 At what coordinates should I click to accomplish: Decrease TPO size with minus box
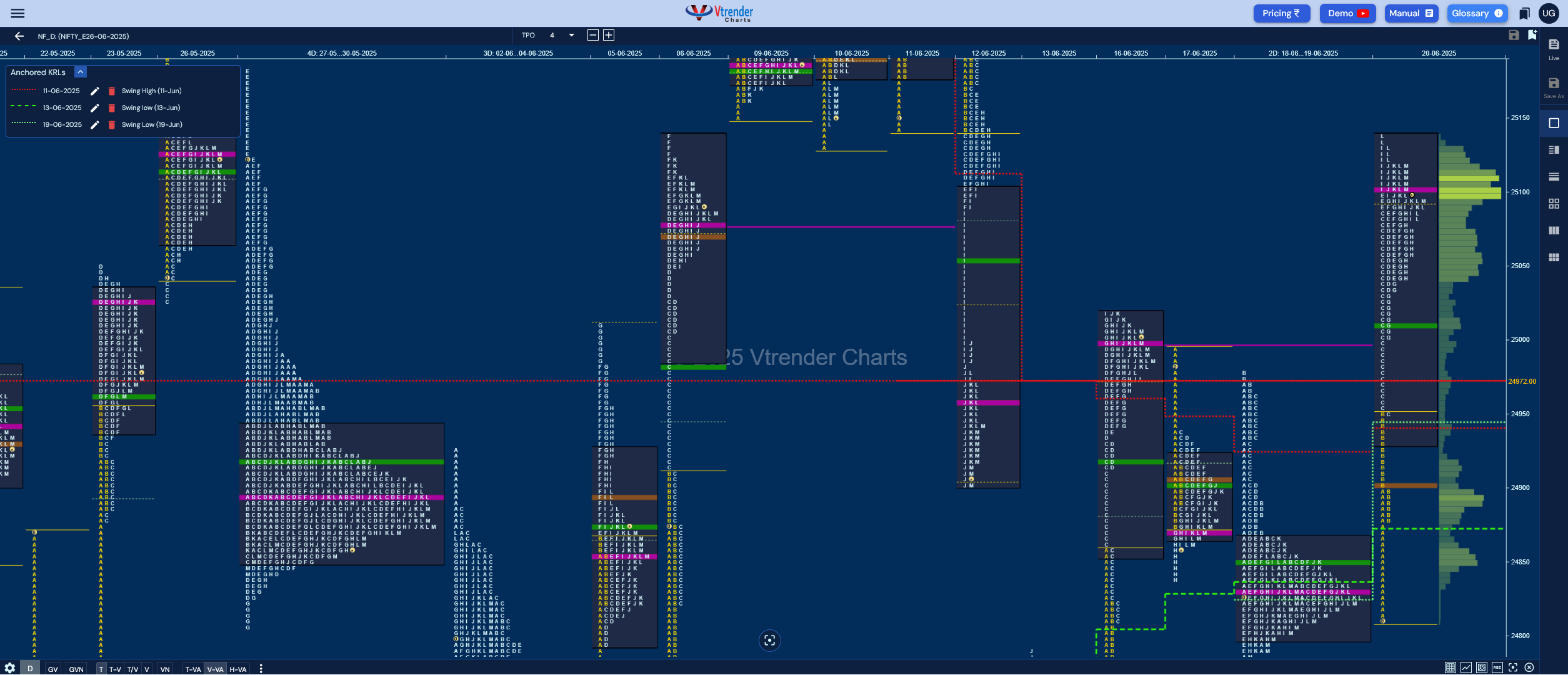tap(593, 36)
